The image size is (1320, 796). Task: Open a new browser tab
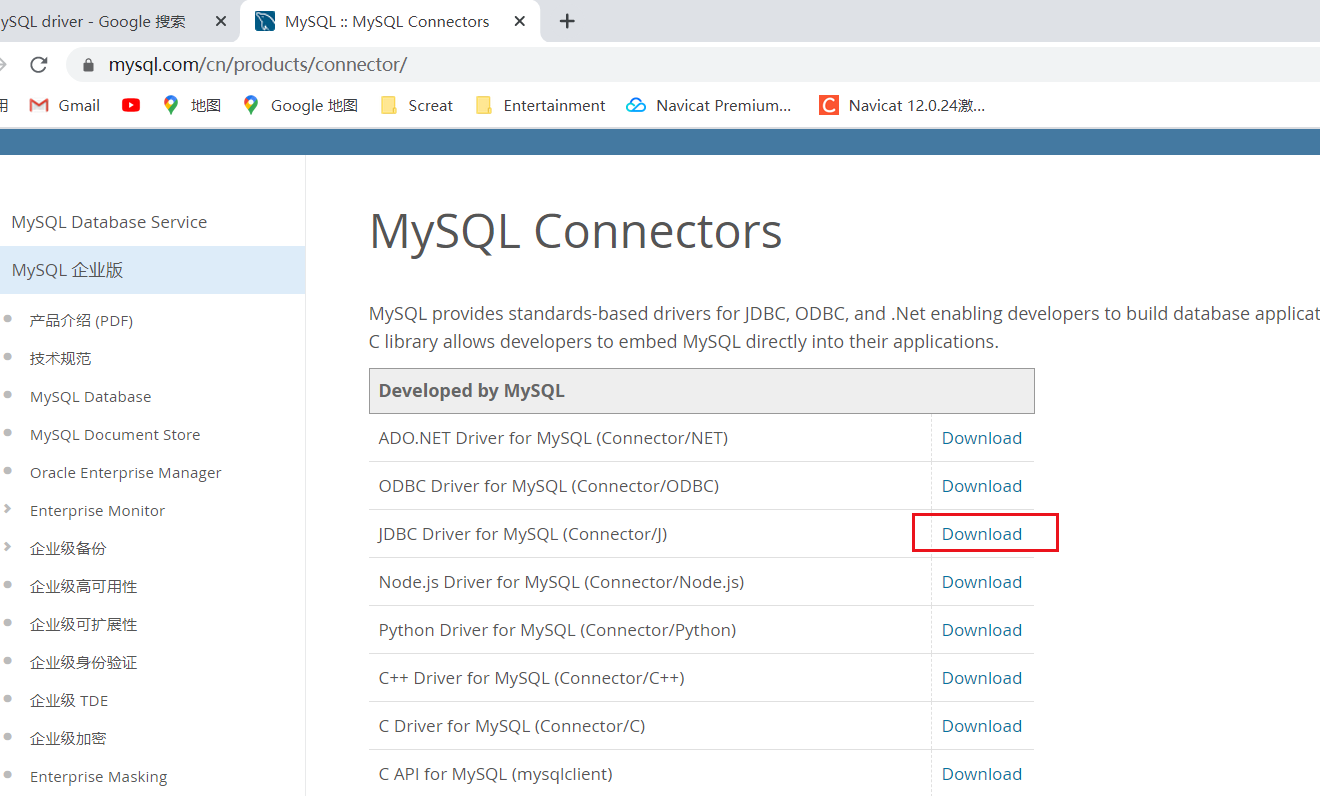566,20
